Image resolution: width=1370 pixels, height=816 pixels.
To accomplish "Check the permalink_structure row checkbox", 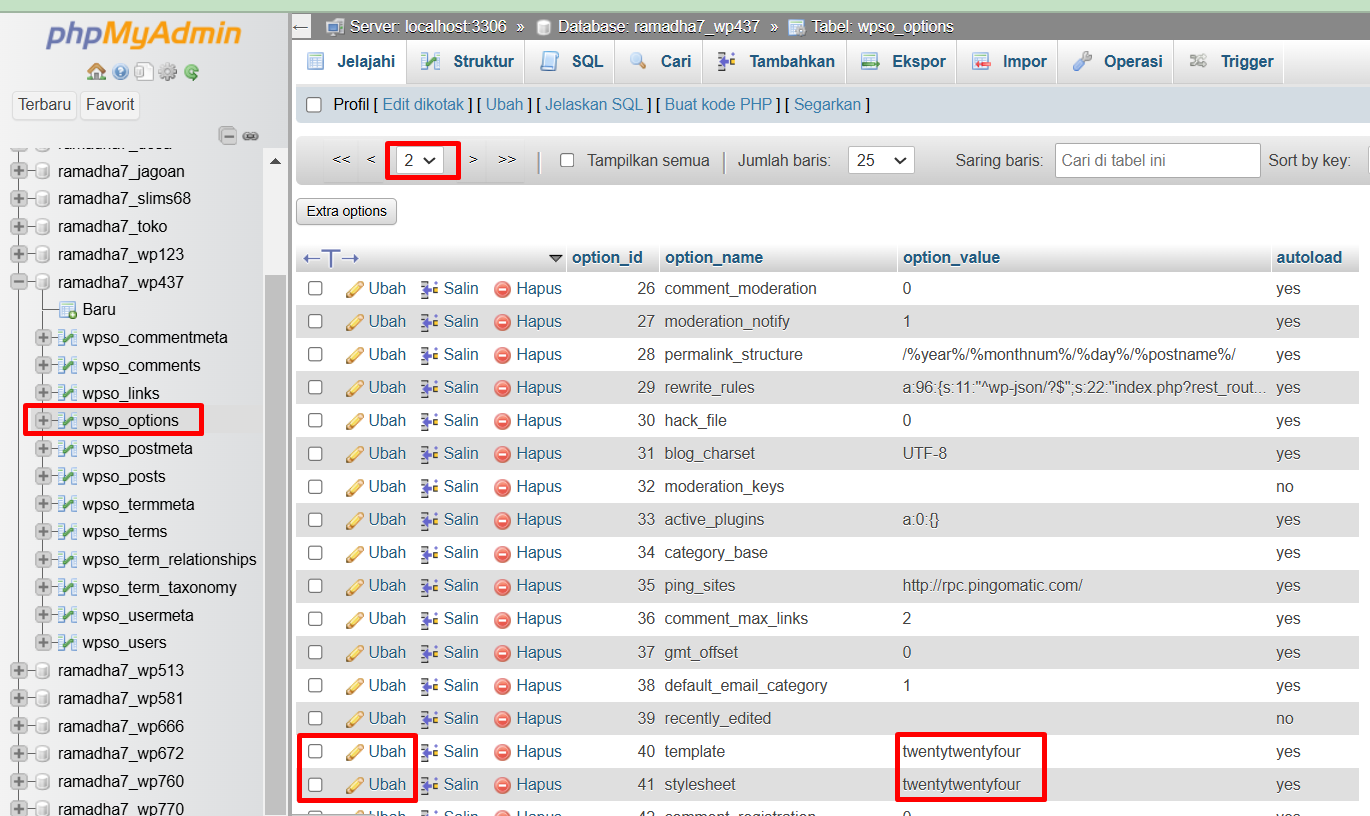I will coord(315,354).
